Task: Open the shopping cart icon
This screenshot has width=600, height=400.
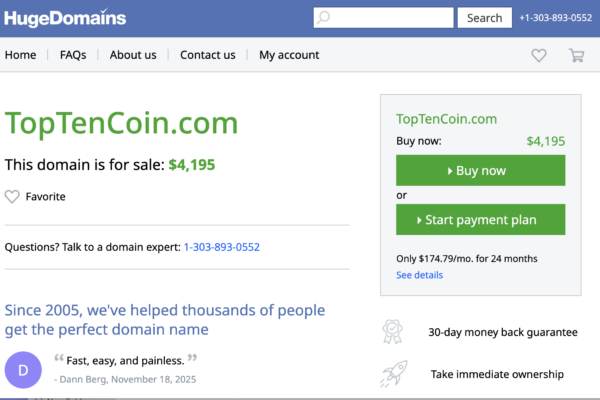Action: (576, 56)
